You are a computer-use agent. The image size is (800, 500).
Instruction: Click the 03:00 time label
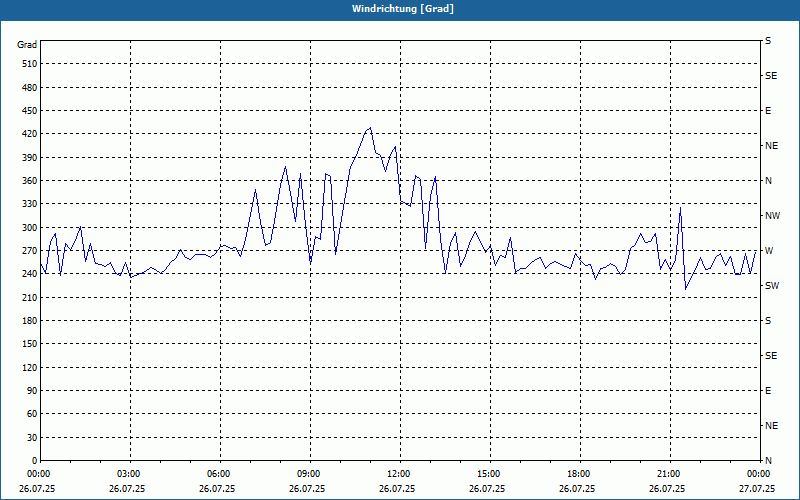[129, 474]
